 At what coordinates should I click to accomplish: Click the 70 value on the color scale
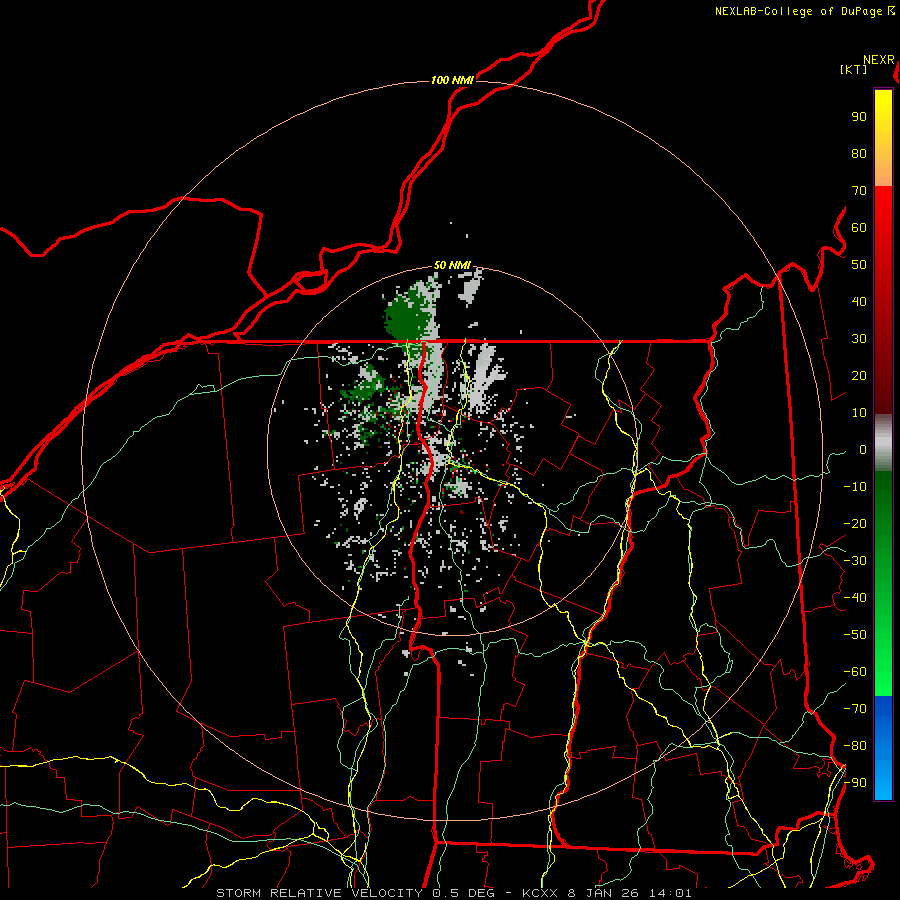859,191
